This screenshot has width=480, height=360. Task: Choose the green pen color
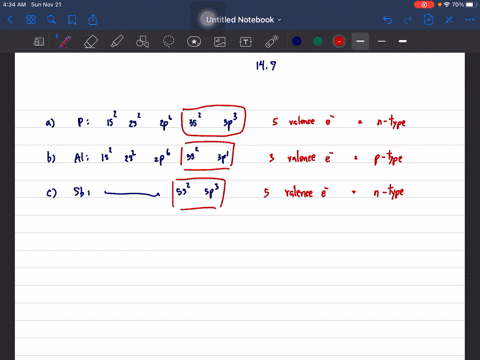(318, 41)
